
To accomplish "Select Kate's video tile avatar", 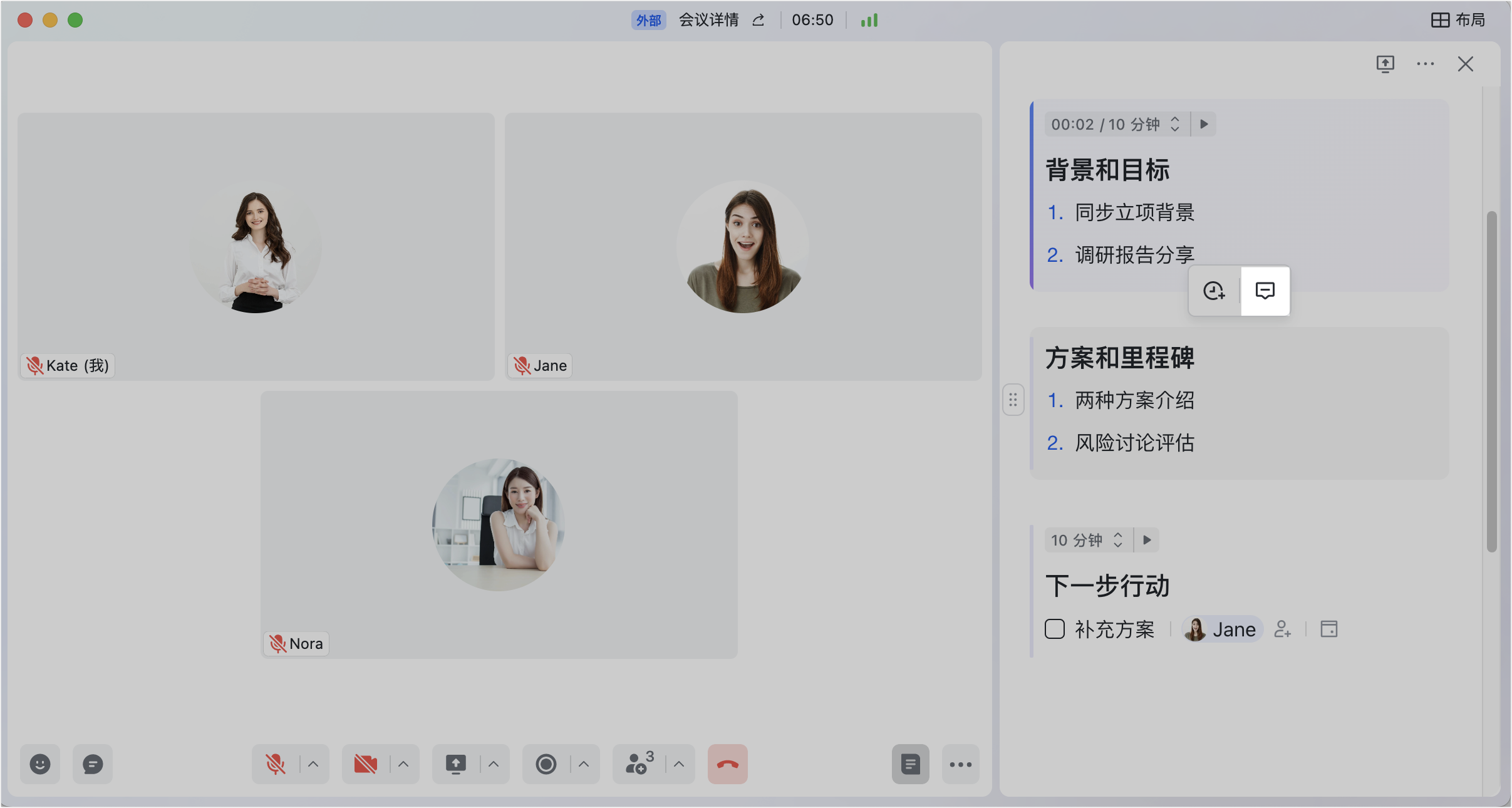I will (x=256, y=247).
